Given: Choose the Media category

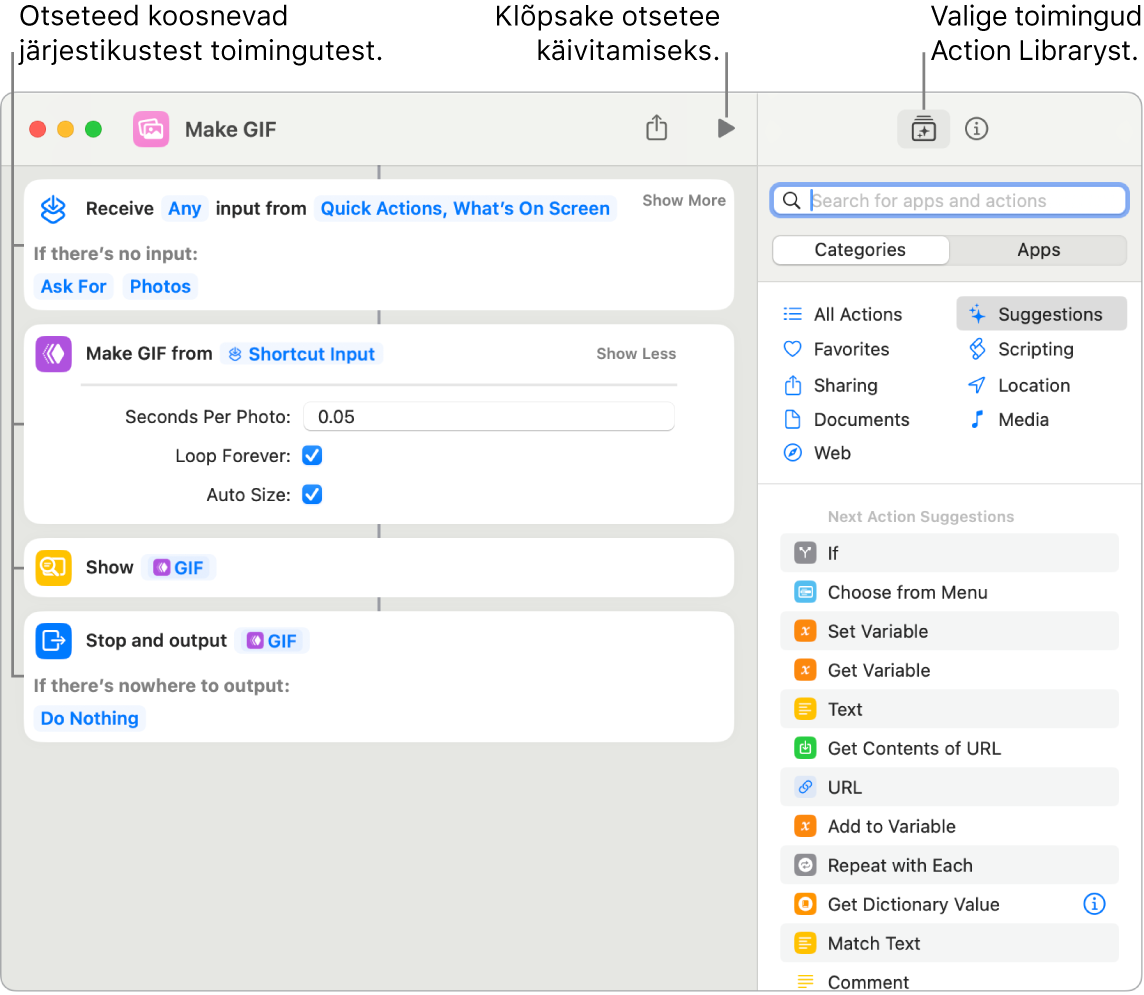Looking at the screenshot, I should click(1022, 420).
